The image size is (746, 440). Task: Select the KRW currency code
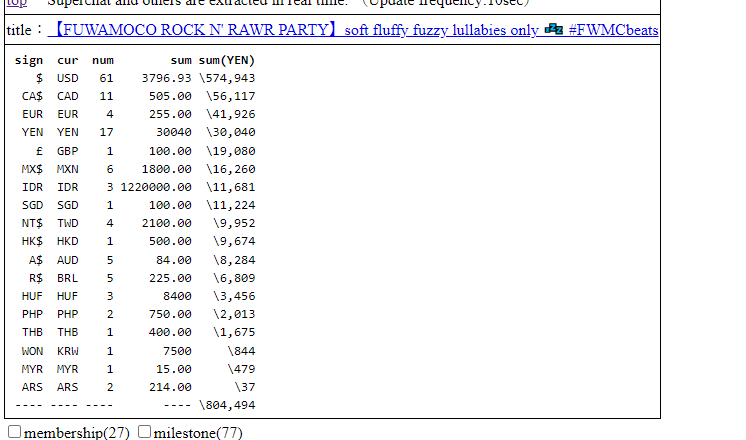pyautogui.click(x=68, y=352)
